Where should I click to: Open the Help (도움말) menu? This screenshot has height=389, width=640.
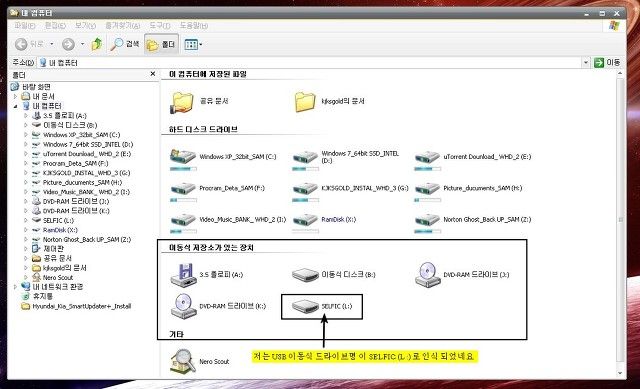(x=194, y=26)
